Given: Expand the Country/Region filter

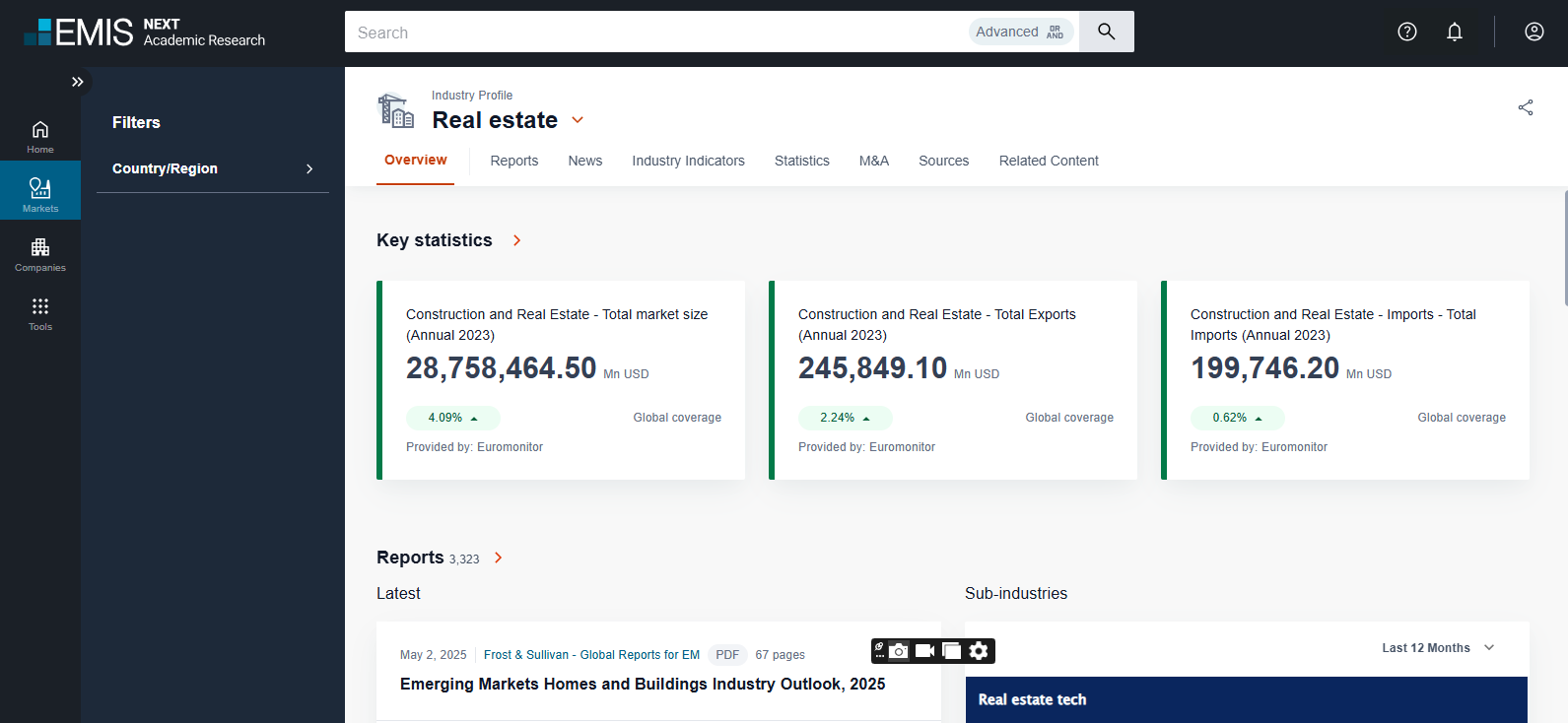Looking at the screenshot, I should click(212, 168).
